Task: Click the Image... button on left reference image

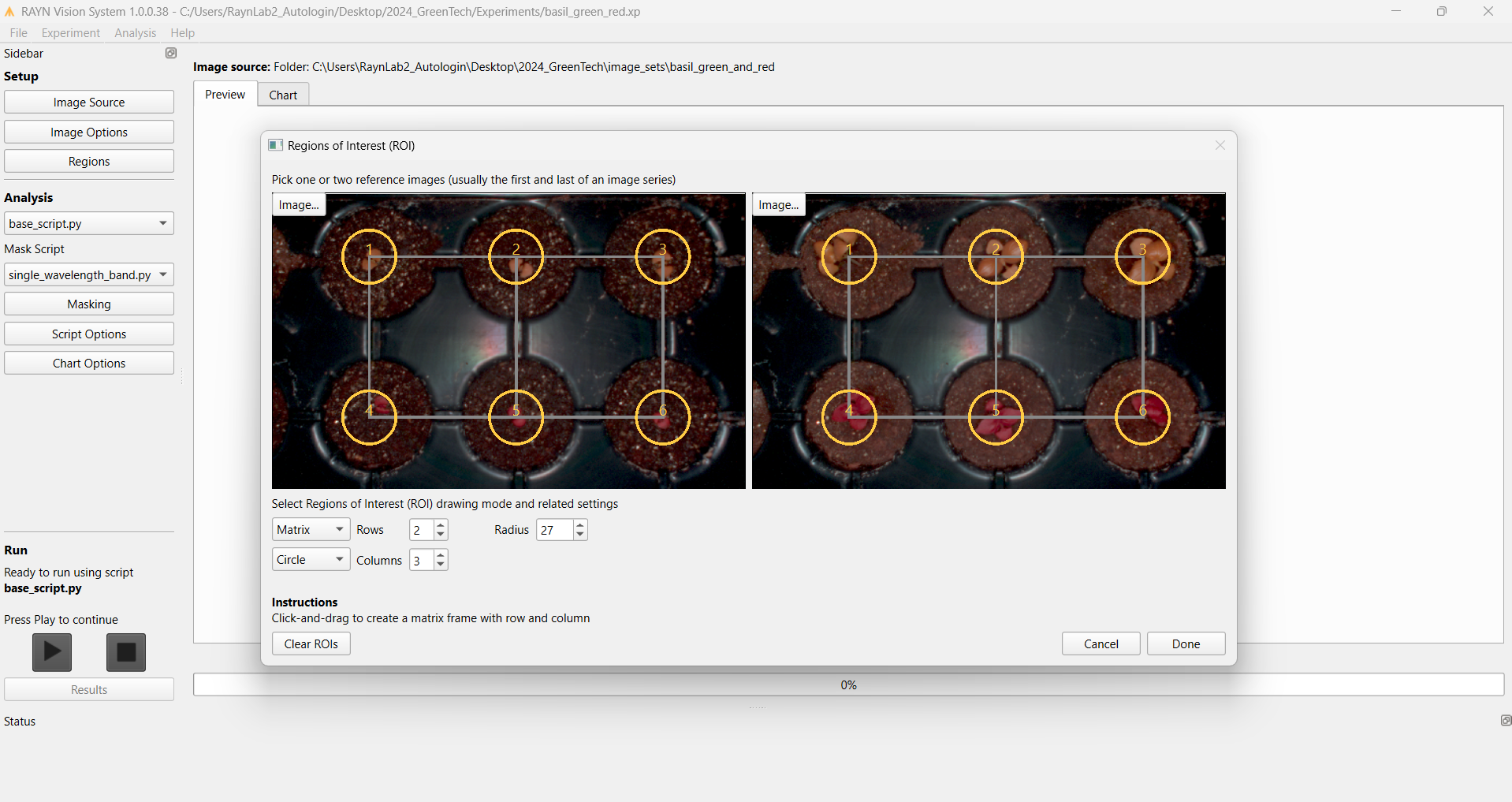Action: 299,205
